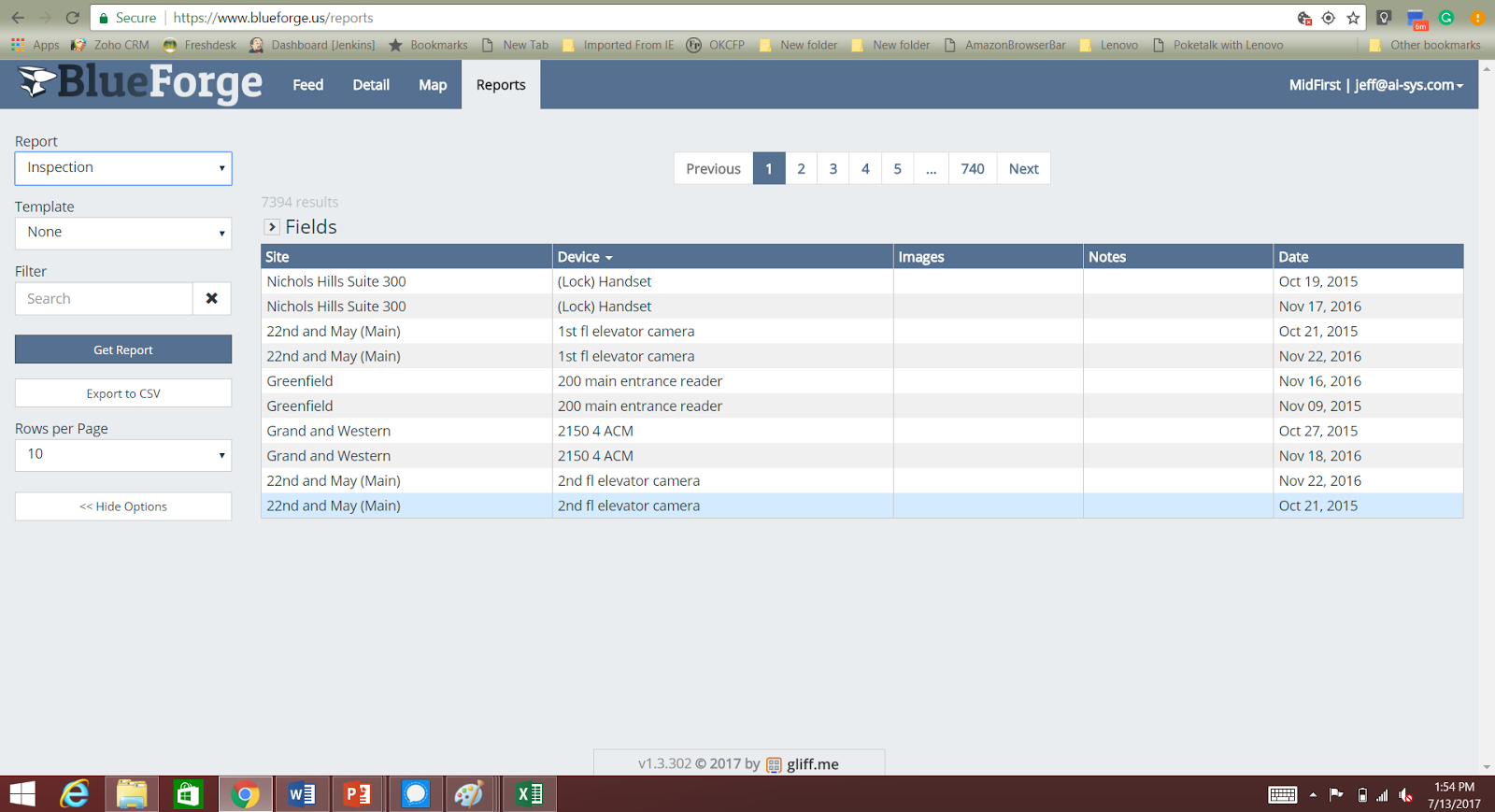The height and width of the screenshot is (812, 1495).
Task: Go to results page 5
Action: pyautogui.click(x=897, y=168)
